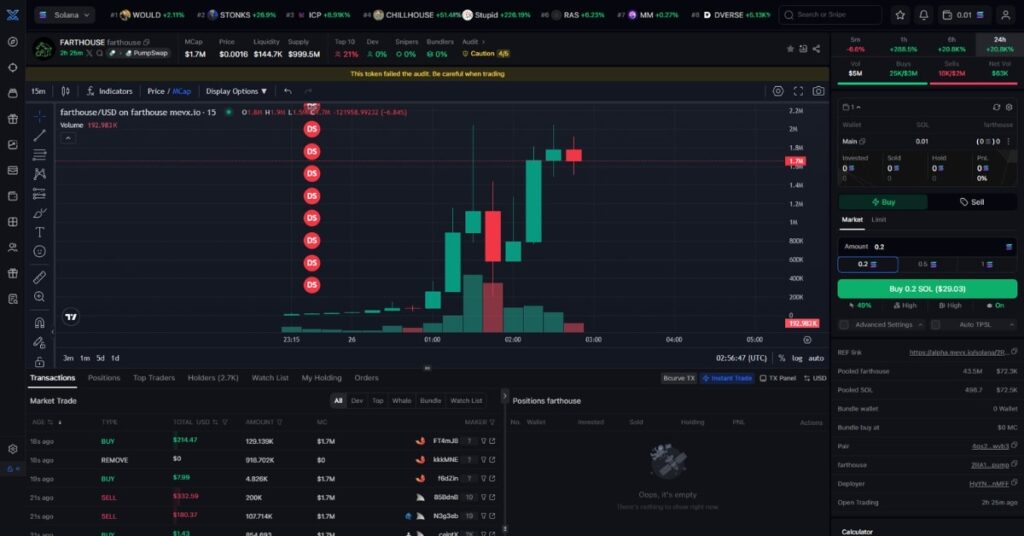Toggle log scale on chart

click(797, 358)
